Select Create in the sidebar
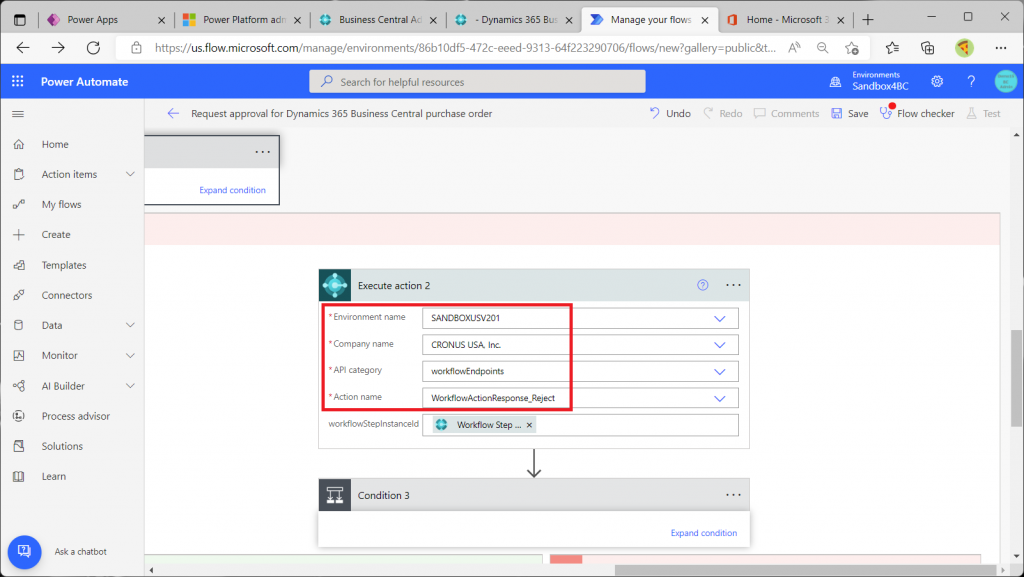This screenshot has height=577, width=1024. (x=56, y=234)
